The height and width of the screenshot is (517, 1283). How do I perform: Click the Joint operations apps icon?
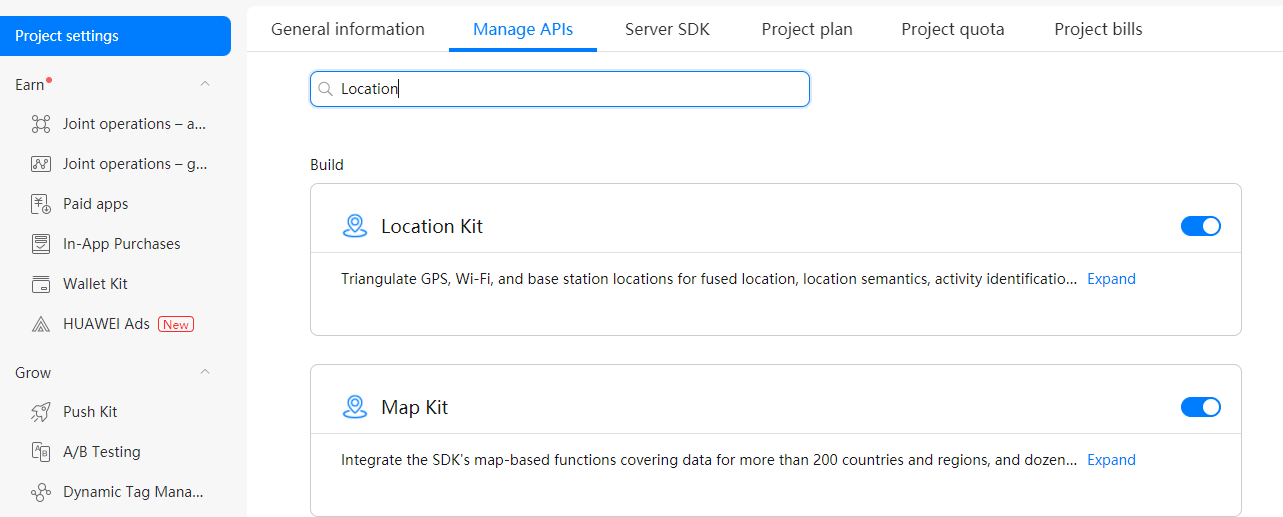point(41,124)
